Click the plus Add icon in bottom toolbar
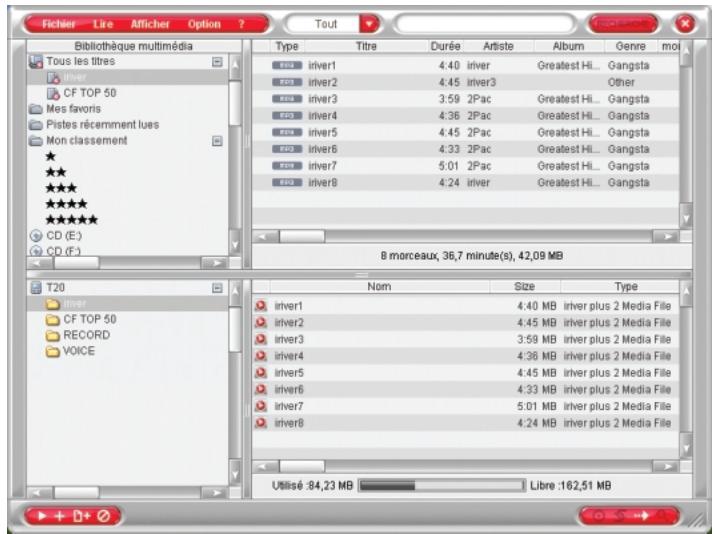 point(60,516)
